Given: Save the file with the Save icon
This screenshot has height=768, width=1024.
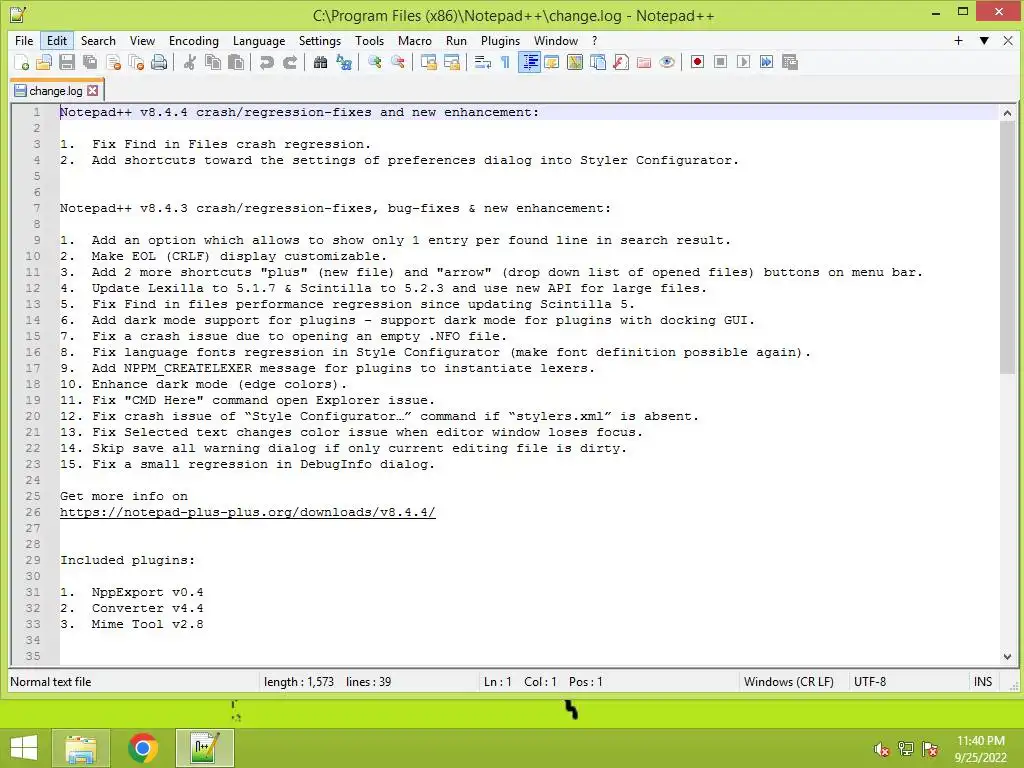Looking at the screenshot, I should pos(67,62).
